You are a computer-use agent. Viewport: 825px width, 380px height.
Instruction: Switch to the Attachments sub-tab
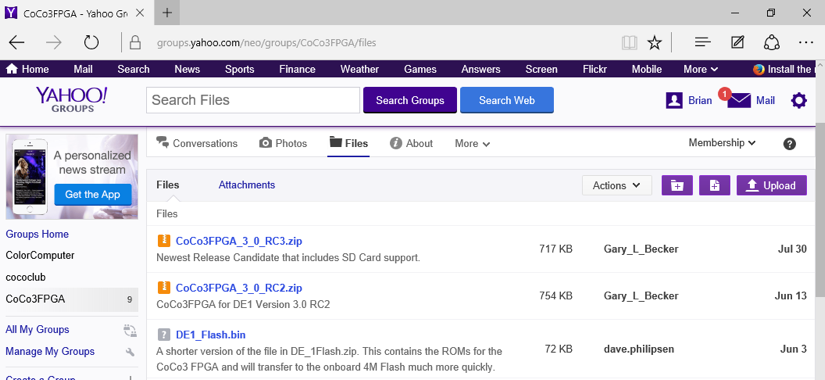247,185
